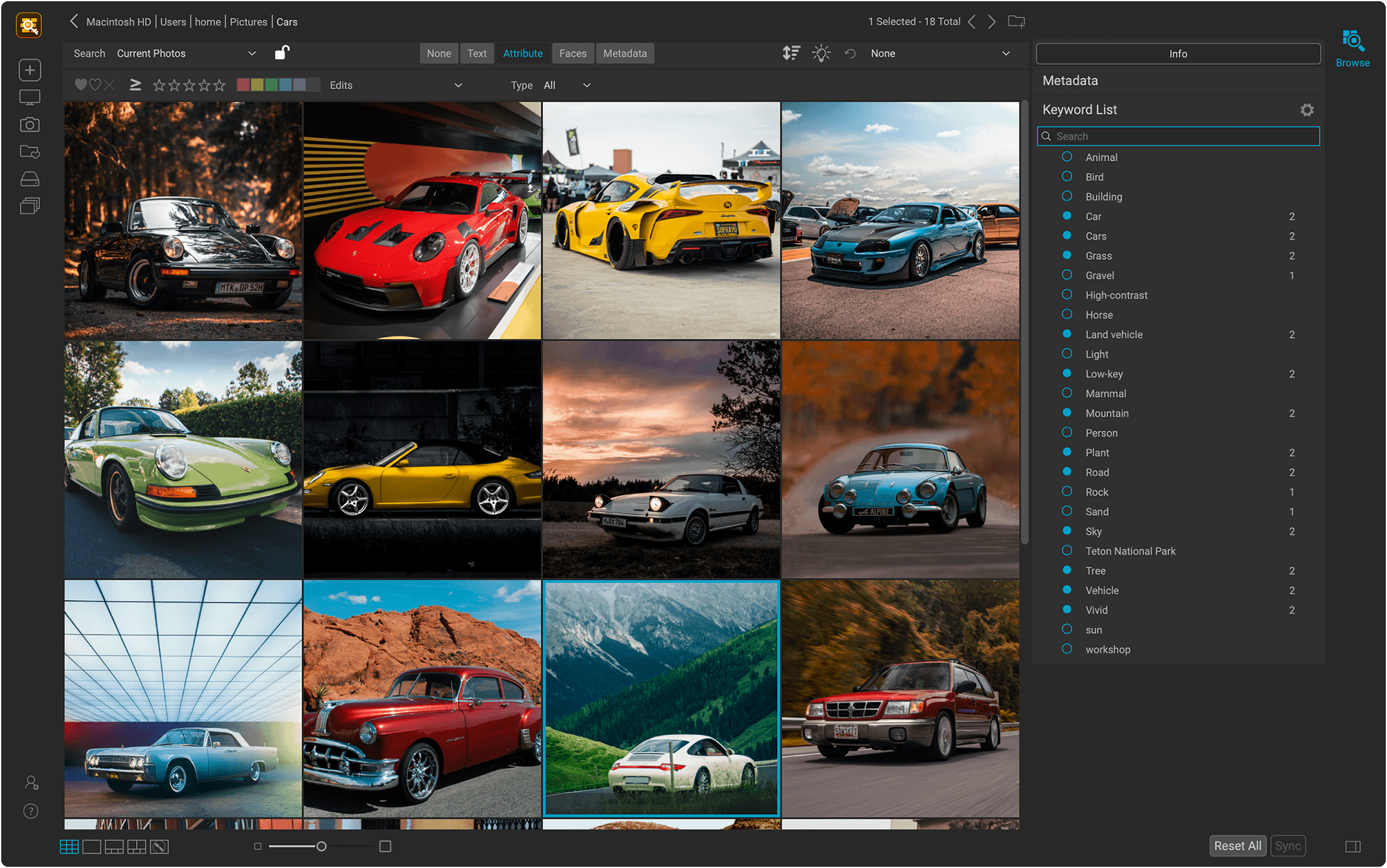
Task: Click the Reset All button
Action: [1237, 846]
